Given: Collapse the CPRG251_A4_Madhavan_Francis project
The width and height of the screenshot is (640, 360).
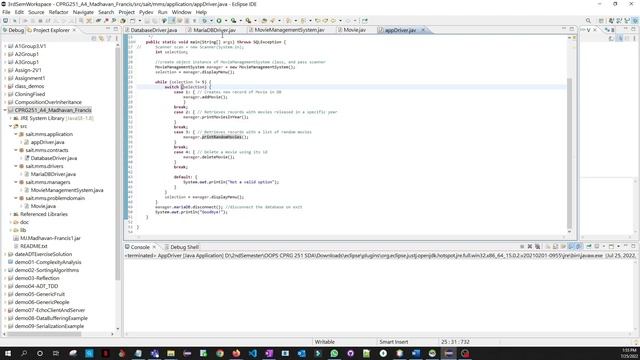Looking at the screenshot, I should (5, 110).
